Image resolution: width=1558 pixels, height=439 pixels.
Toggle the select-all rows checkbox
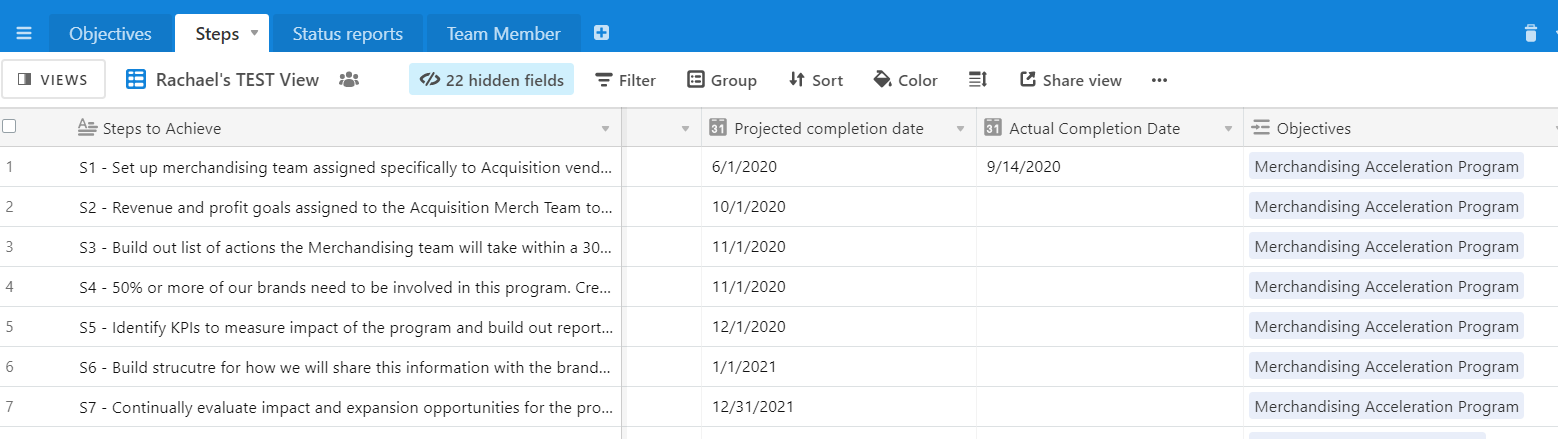click(9, 126)
